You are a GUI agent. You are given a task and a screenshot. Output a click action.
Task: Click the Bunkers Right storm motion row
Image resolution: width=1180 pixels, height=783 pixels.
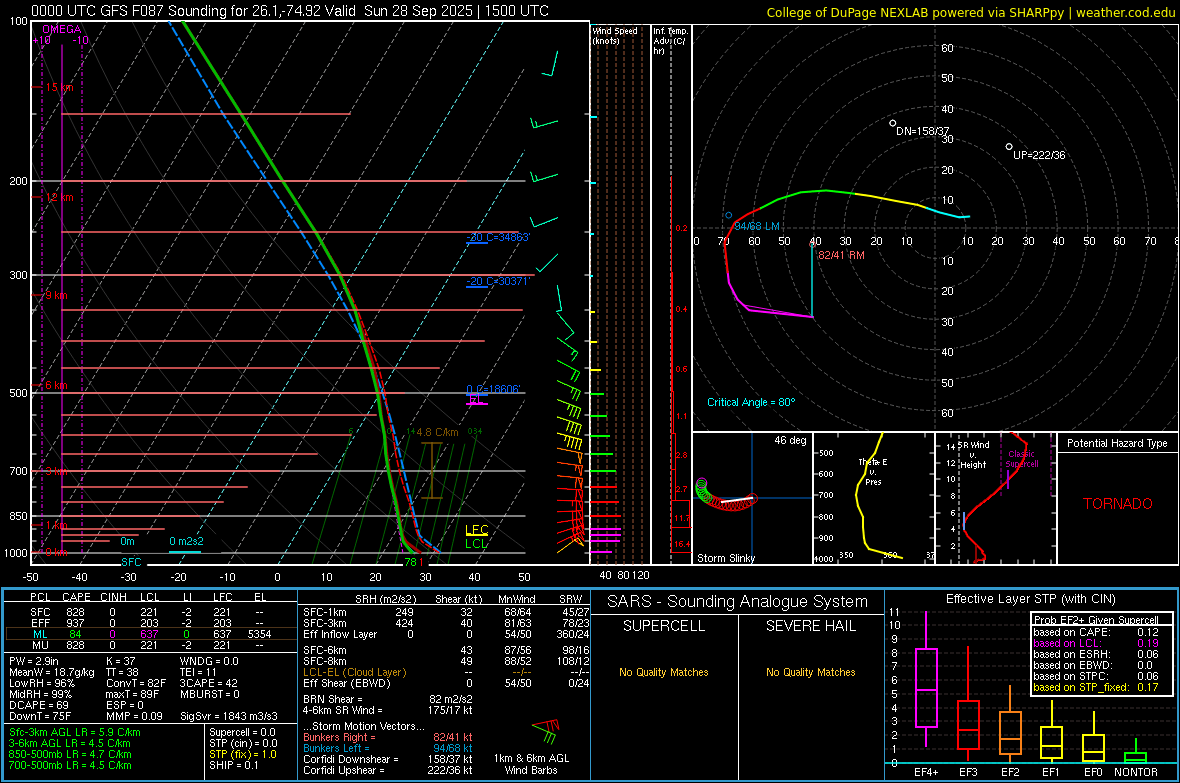(x=388, y=737)
